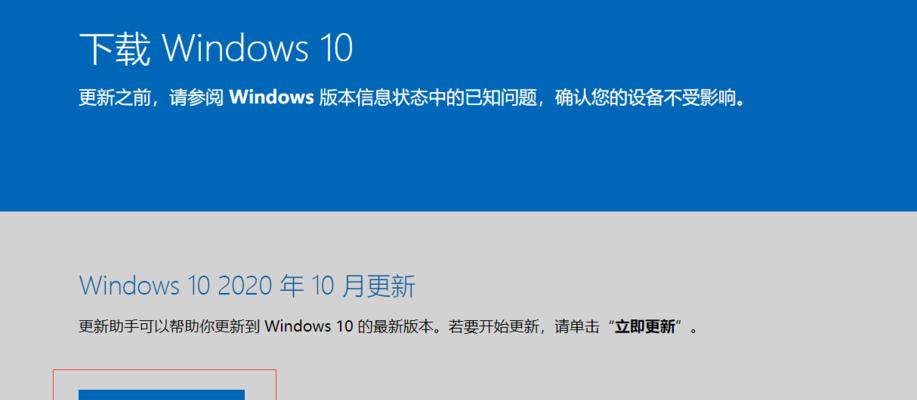The width and height of the screenshot is (917, 400).
Task: Click the 请参阅 text before the bold link
Action: coord(196,98)
